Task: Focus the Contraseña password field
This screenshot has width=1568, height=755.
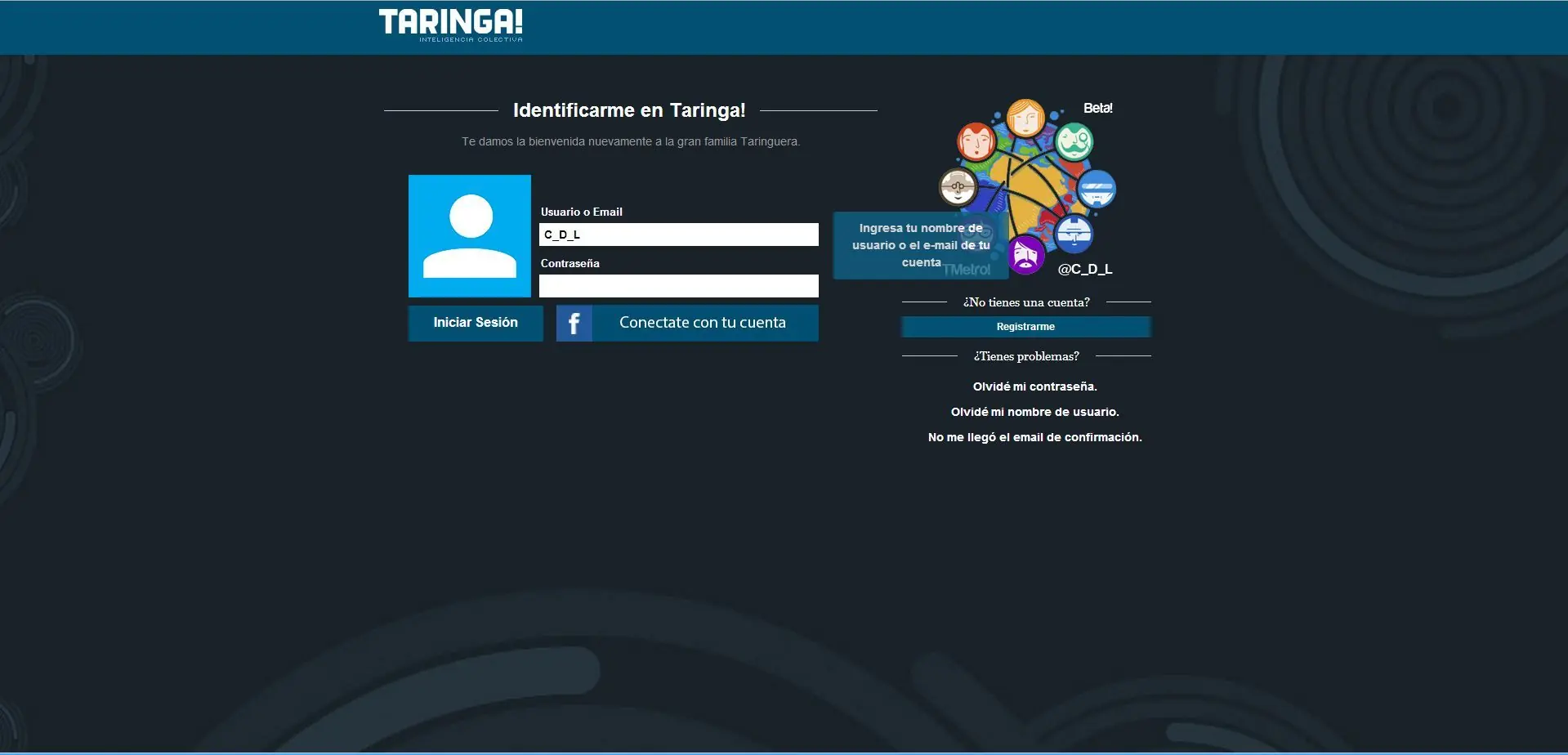Action: [x=679, y=286]
